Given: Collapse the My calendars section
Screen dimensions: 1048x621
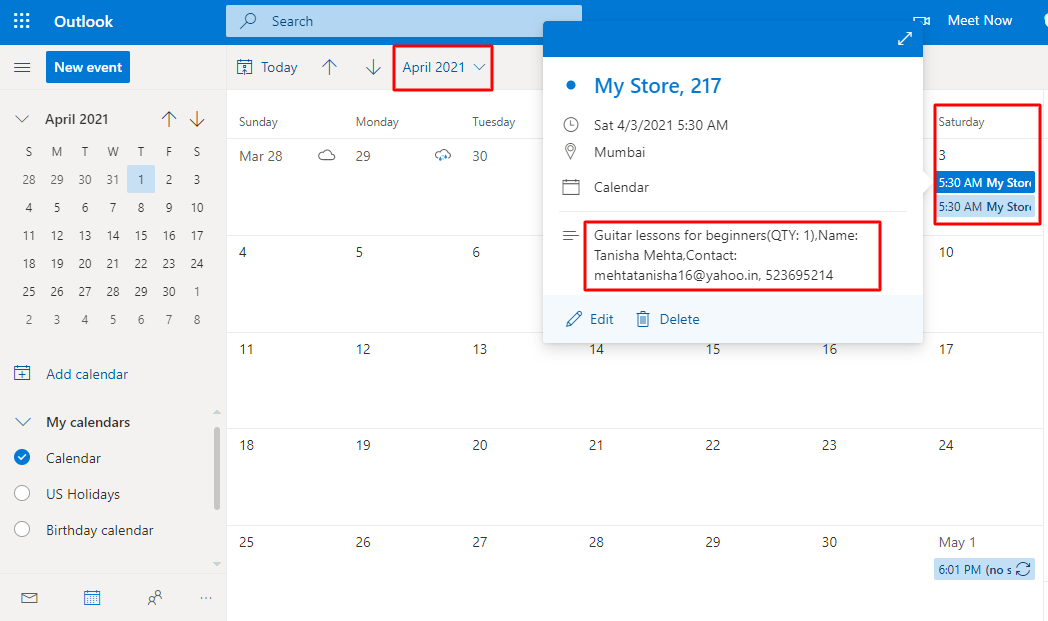Looking at the screenshot, I should pos(22,422).
